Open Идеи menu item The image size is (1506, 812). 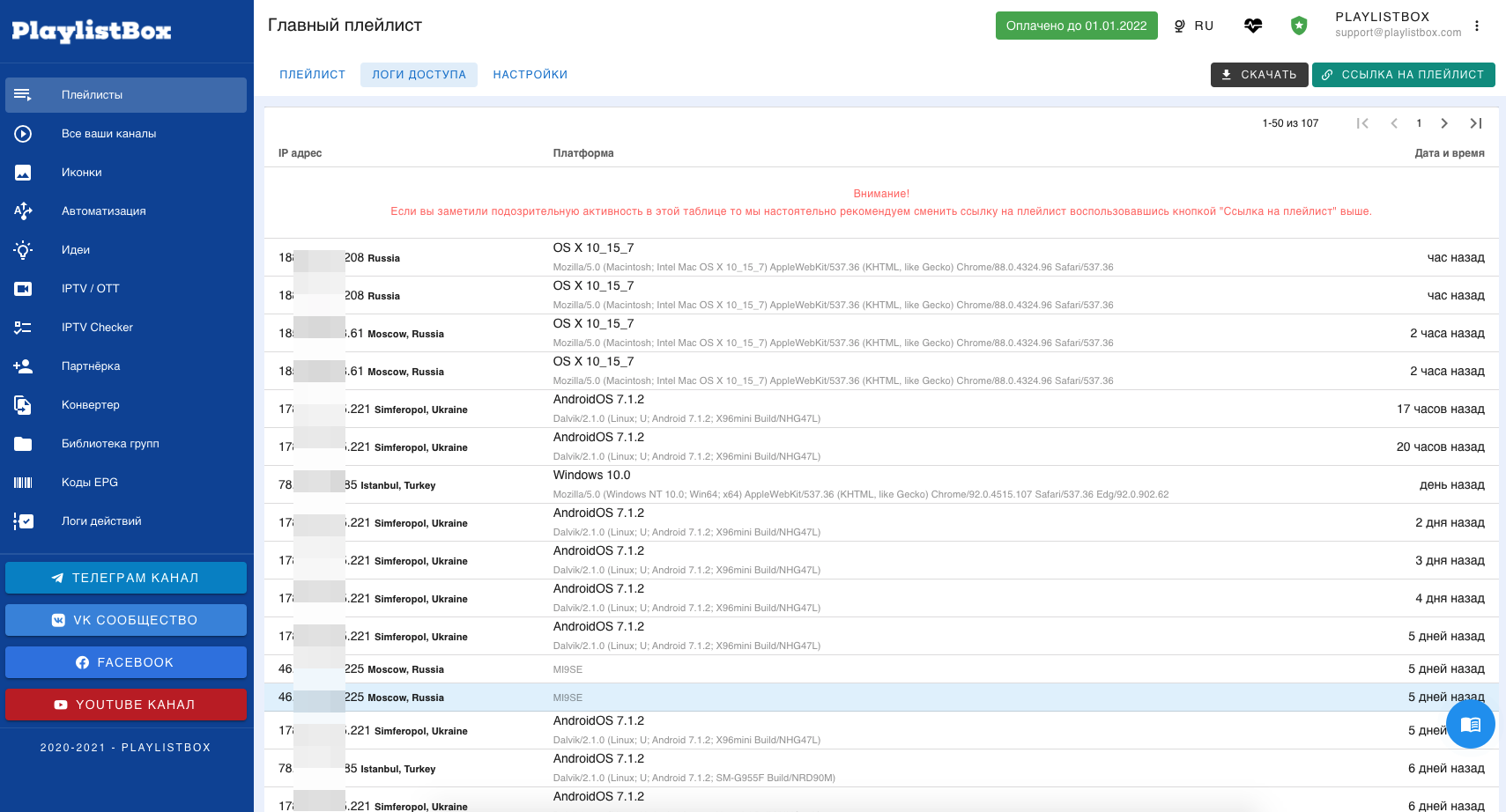(126, 250)
